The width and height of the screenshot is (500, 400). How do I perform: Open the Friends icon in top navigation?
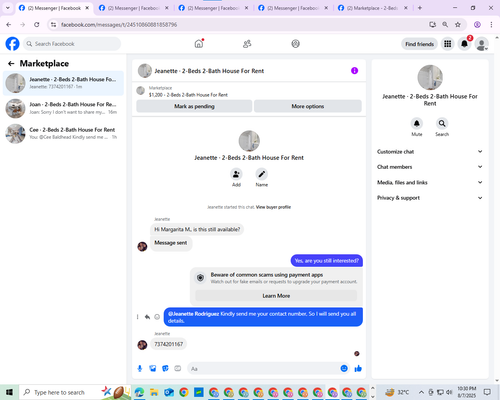tap(247, 44)
